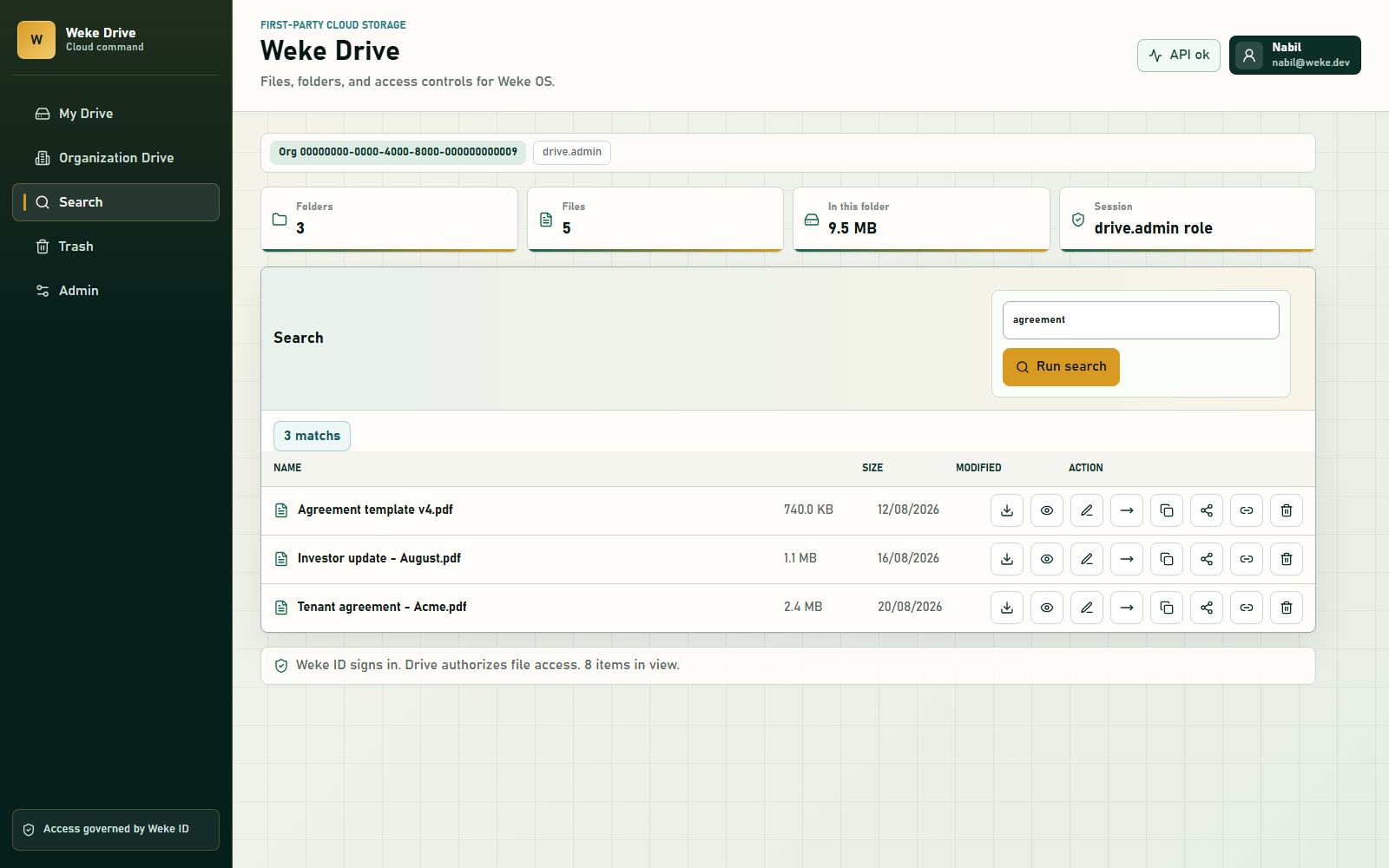The height and width of the screenshot is (868, 1389).
Task: Duplicate Investor update - August.pdf
Action: (1167, 559)
